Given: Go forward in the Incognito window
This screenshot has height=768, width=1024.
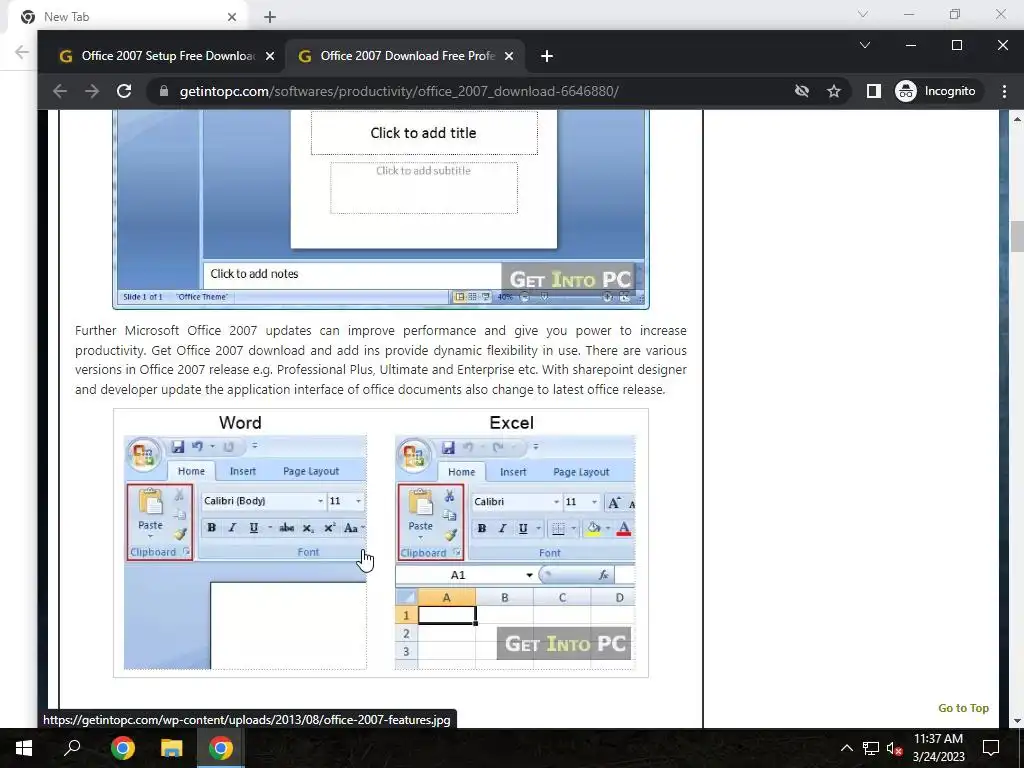Looking at the screenshot, I should click(x=92, y=91).
